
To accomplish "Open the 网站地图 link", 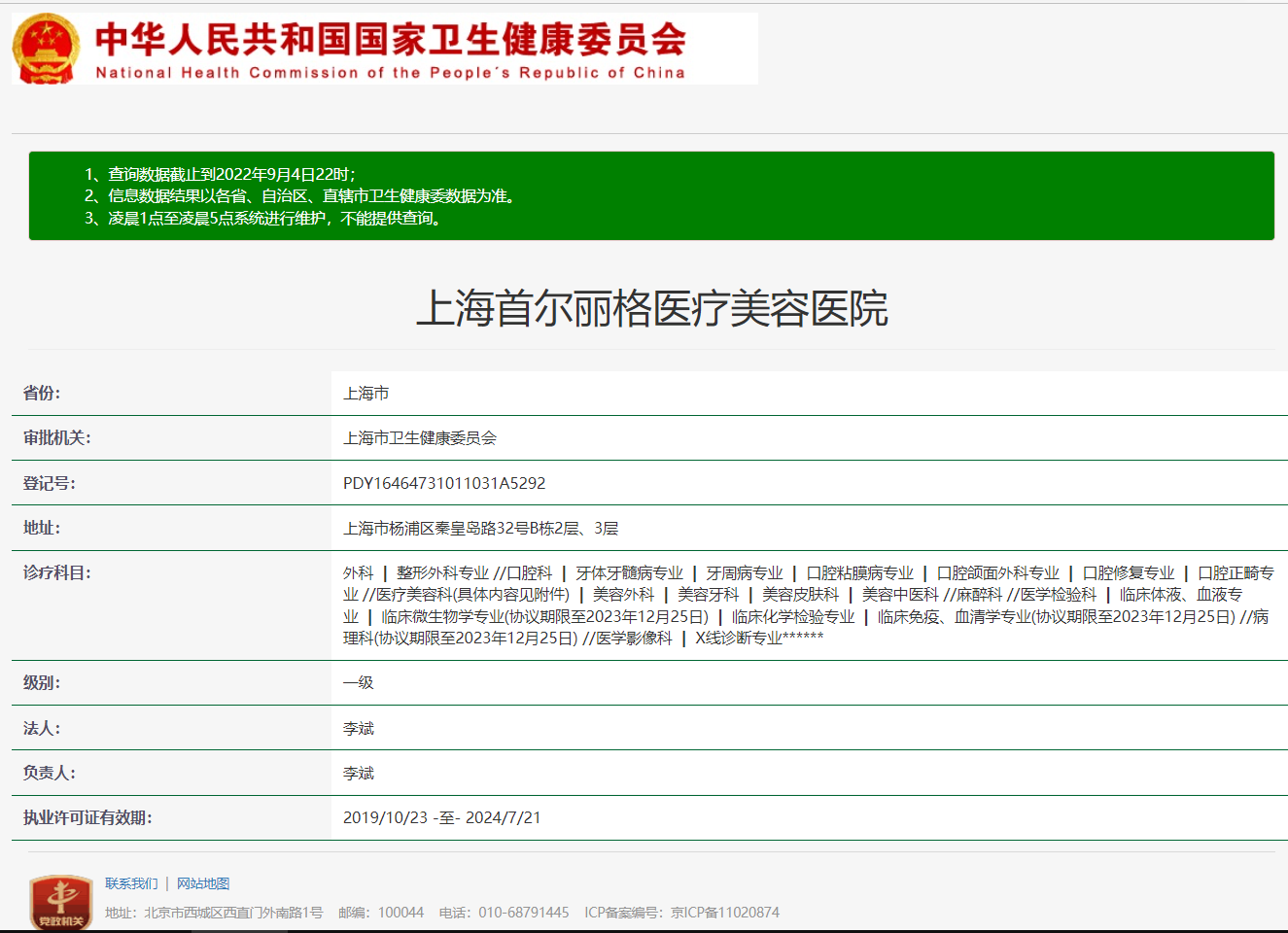I will (x=203, y=883).
